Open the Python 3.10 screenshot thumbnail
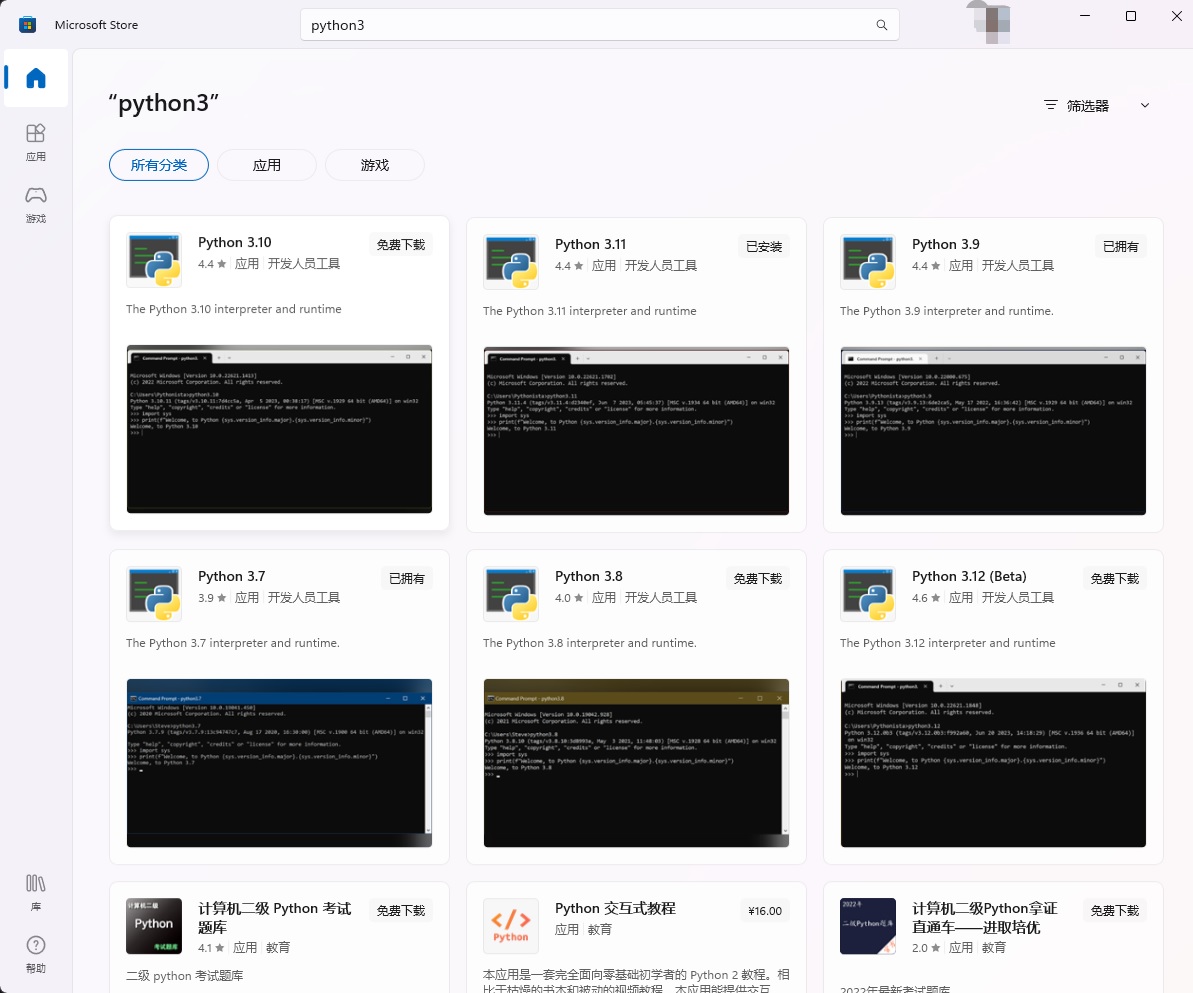This screenshot has width=1193, height=993. (279, 429)
